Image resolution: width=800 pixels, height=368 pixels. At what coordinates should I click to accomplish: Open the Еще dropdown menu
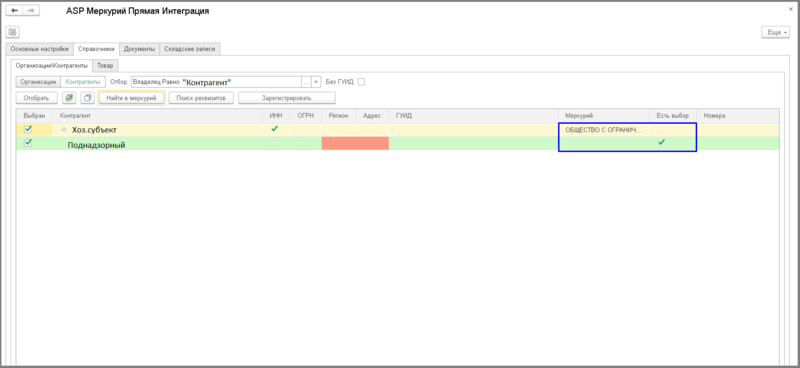[x=775, y=32]
